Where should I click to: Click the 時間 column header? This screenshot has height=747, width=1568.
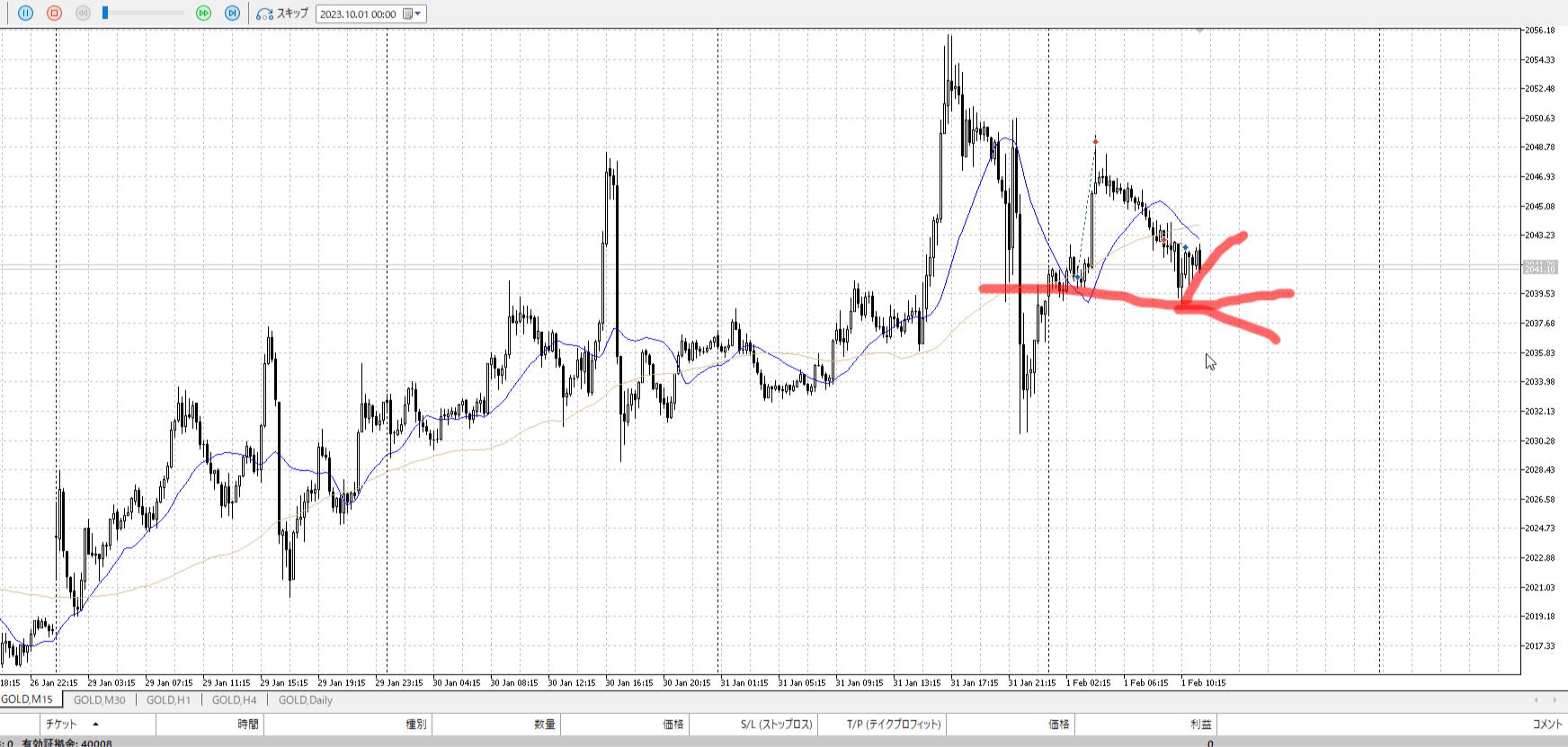click(248, 724)
